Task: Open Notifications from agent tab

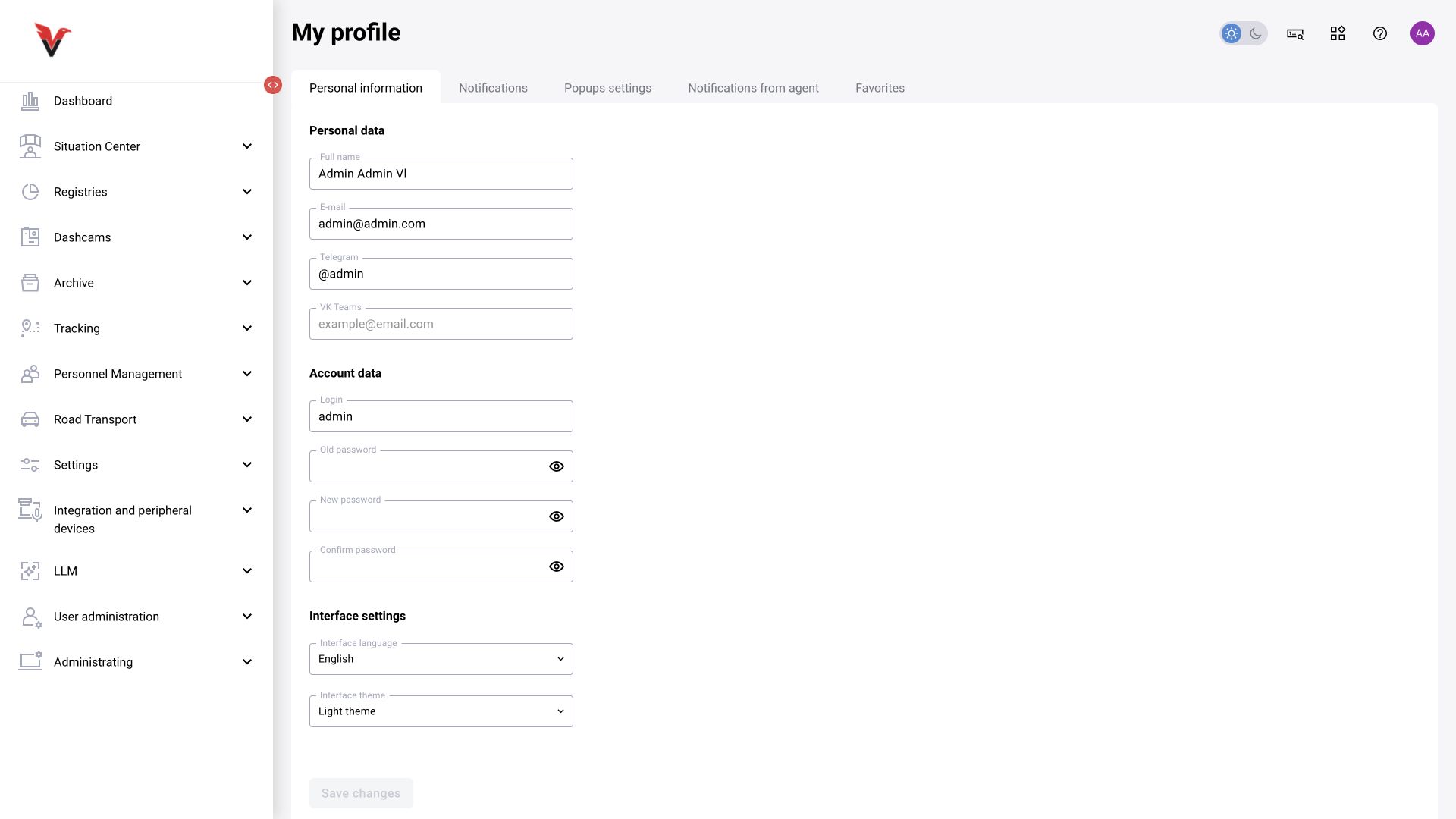Action: [x=753, y=88]
